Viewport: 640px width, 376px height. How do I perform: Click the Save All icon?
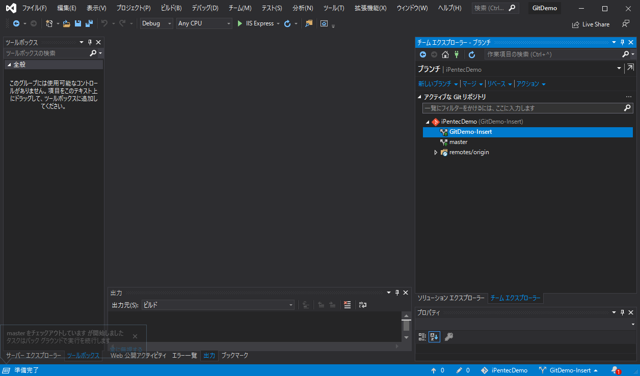click(89, 24)
